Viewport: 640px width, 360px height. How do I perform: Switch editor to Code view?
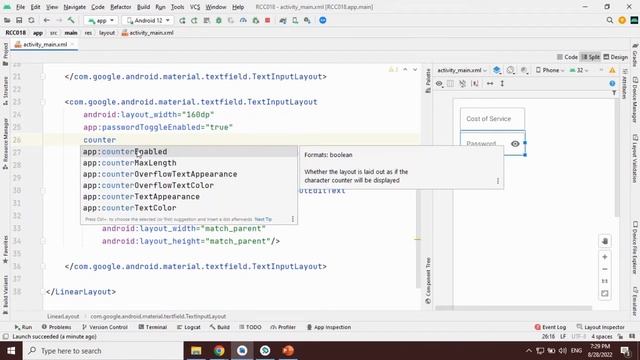point(567,57)
